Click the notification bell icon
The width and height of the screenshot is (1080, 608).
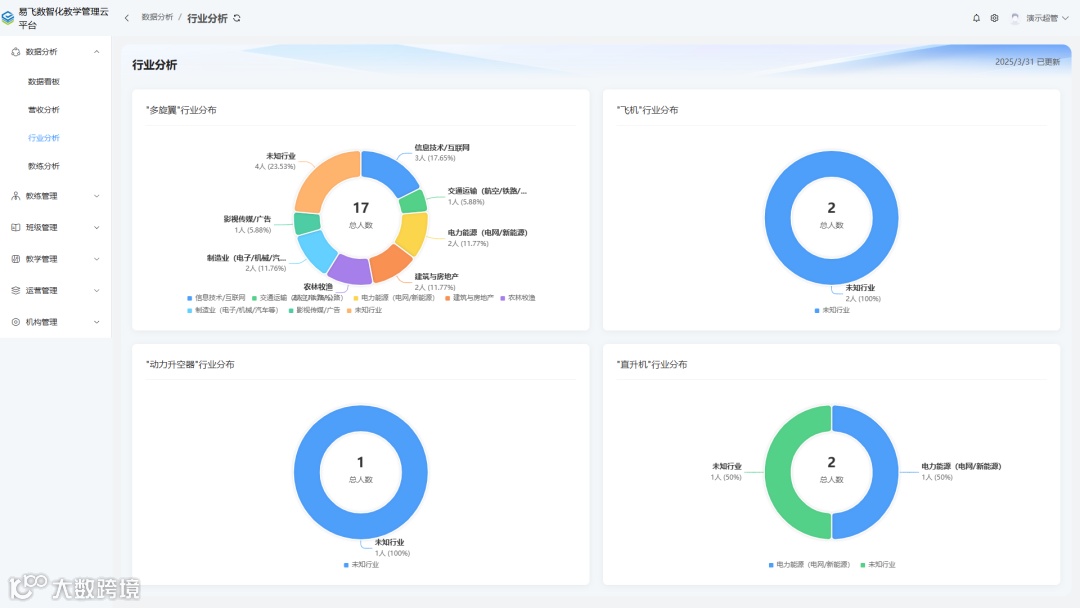(976, 18)
